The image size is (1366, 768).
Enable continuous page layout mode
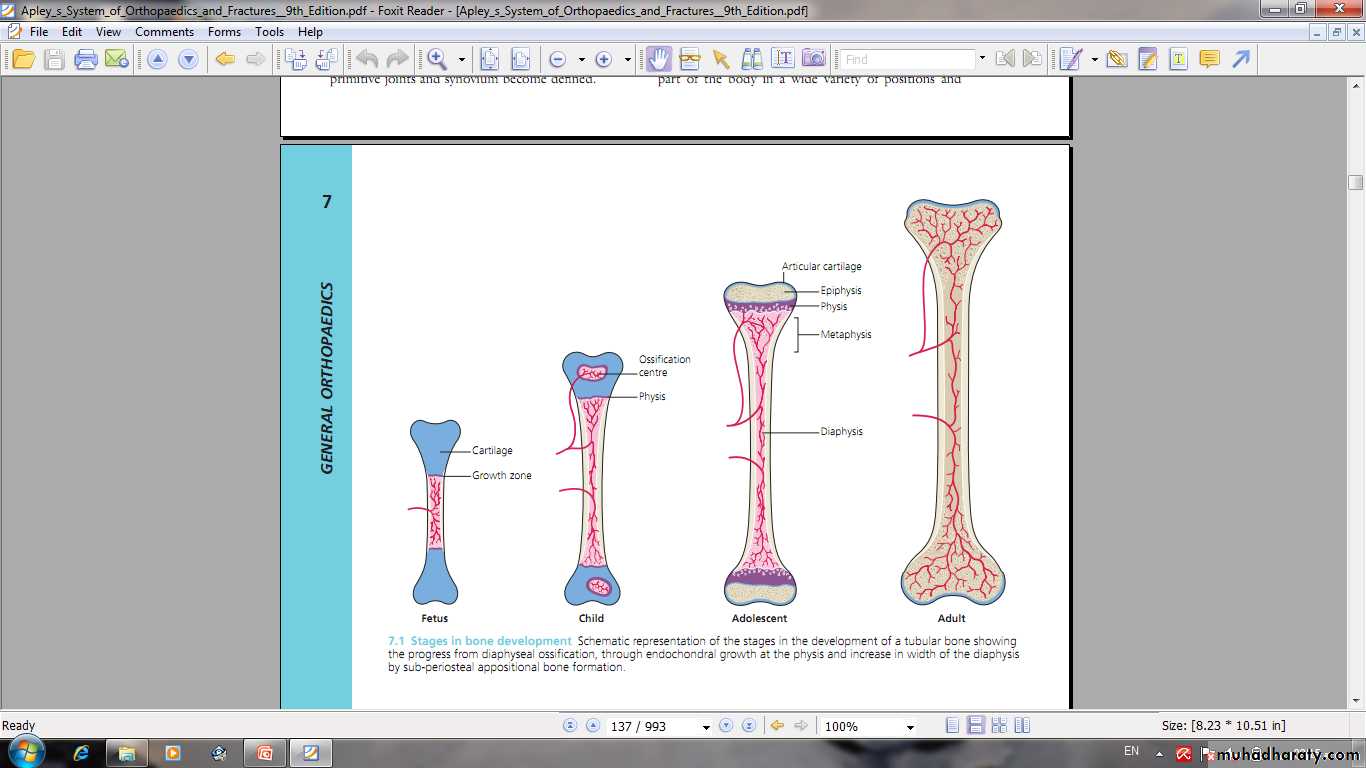[976, 726]
